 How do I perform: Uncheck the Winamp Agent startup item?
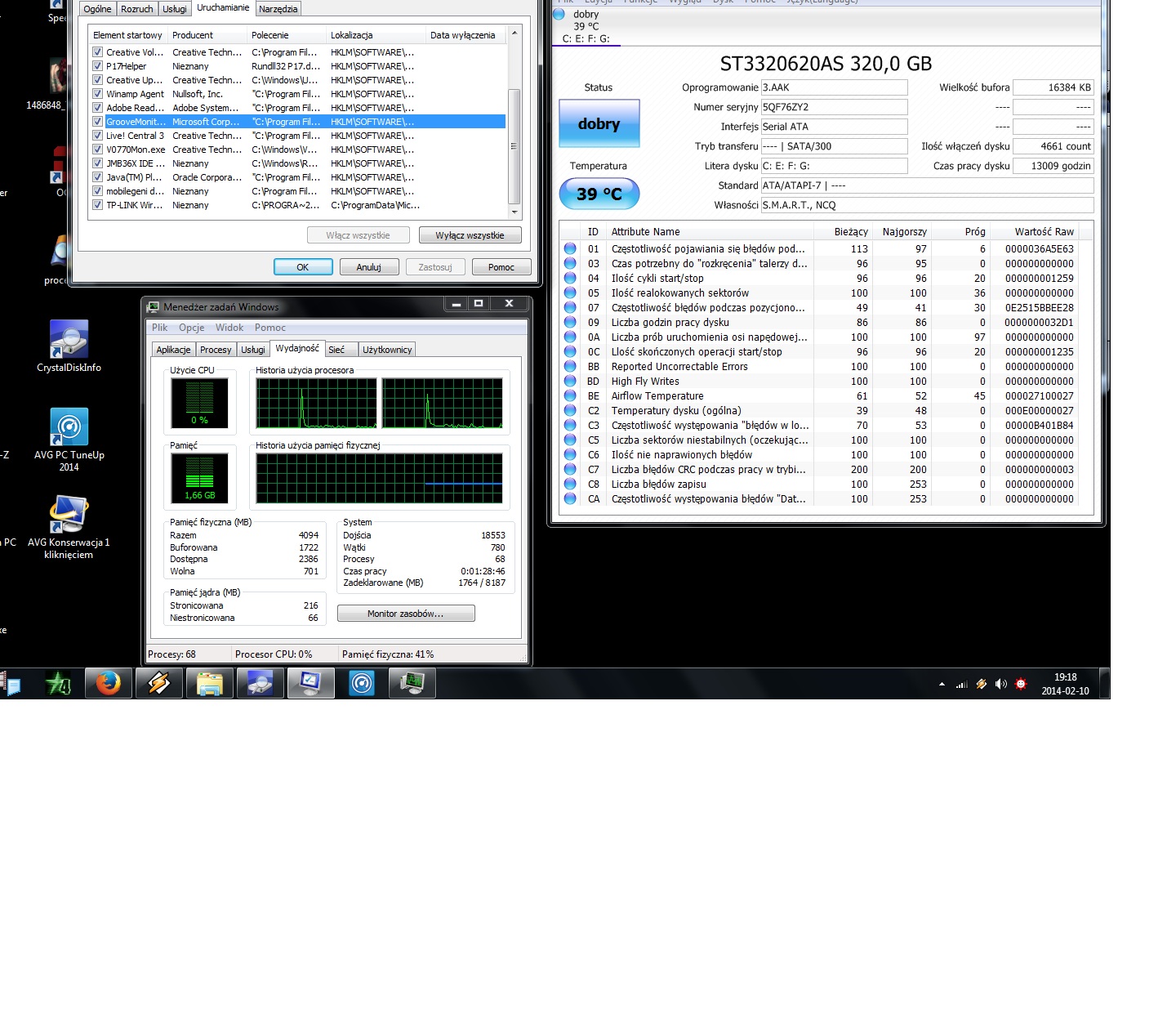[97, 94]
